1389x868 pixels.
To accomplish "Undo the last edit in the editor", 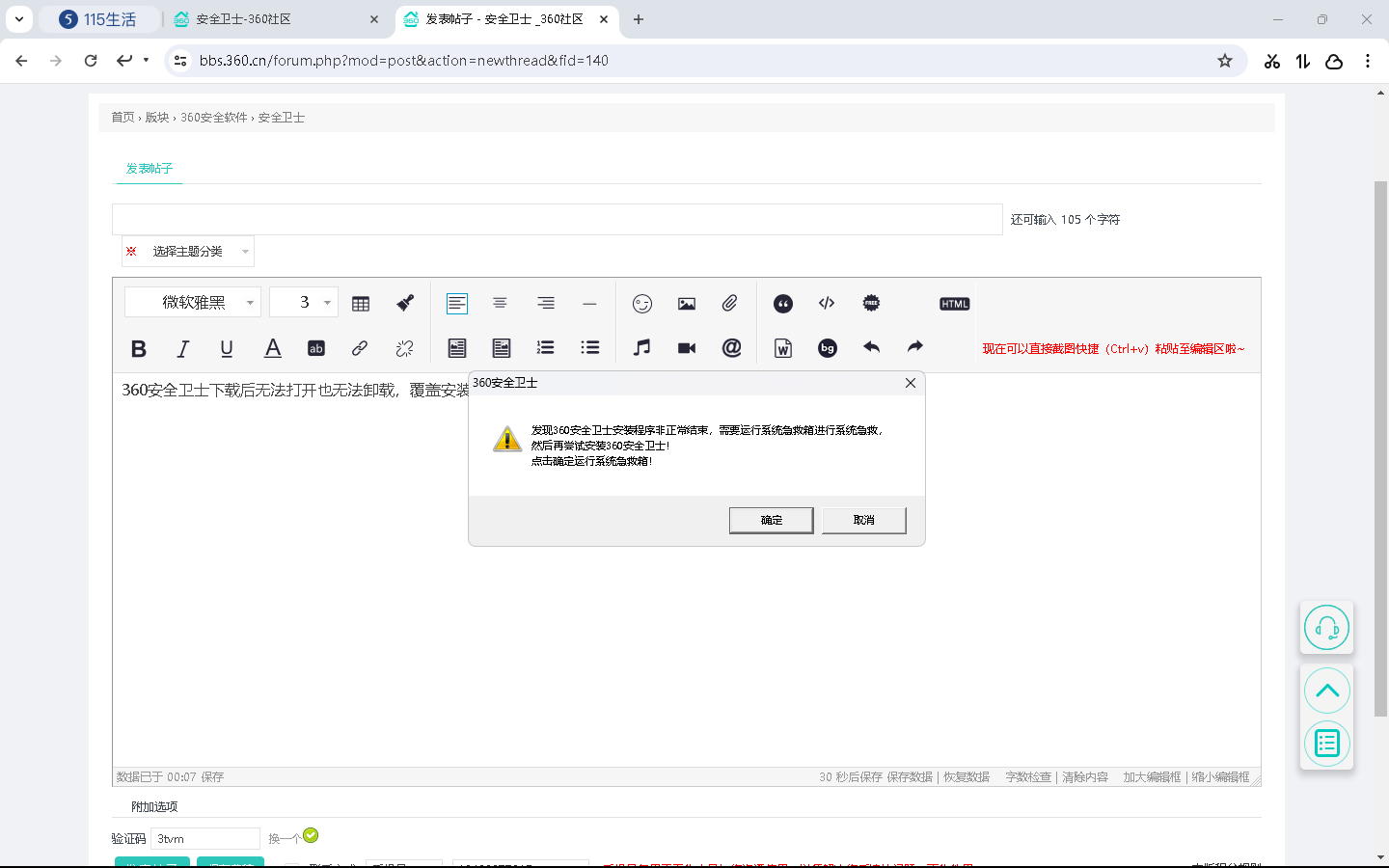I will point(872,346).
